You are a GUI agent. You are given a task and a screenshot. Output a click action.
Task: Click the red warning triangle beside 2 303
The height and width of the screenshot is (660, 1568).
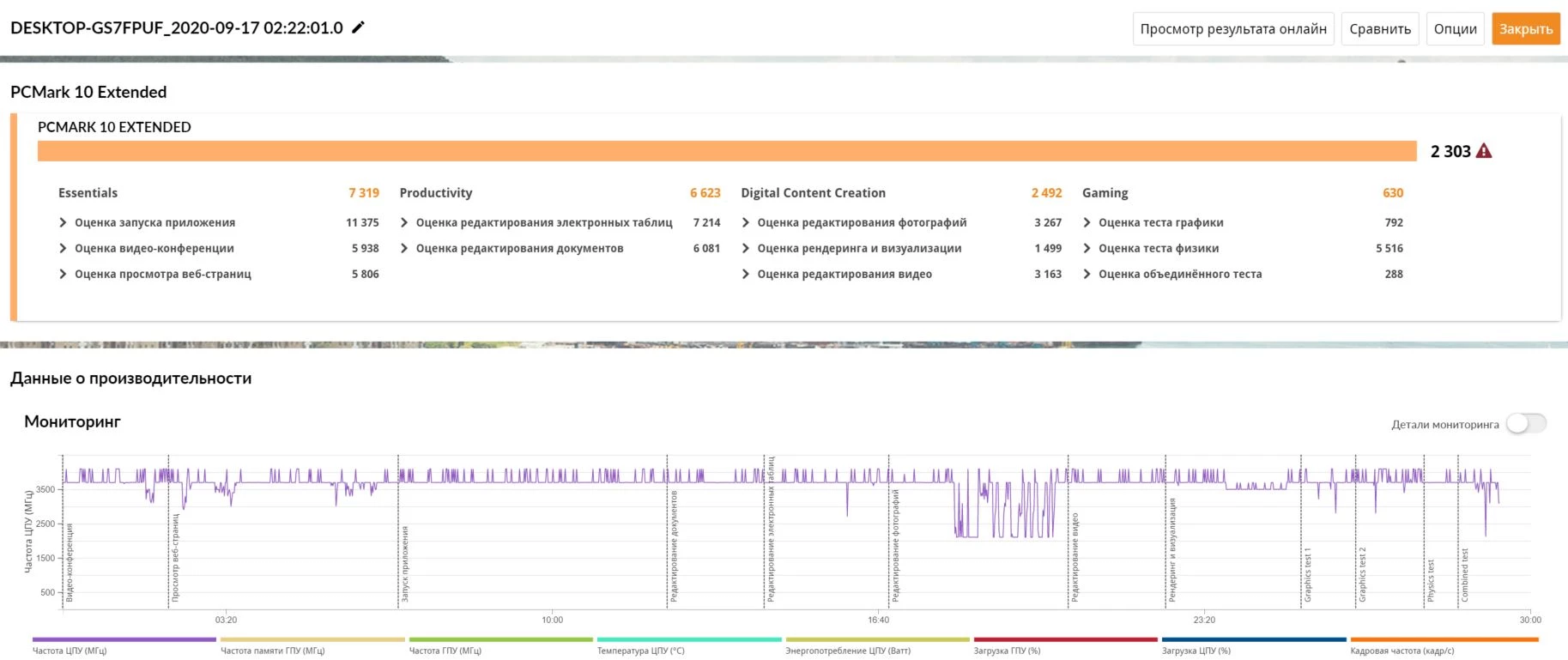coord(1484,151)
